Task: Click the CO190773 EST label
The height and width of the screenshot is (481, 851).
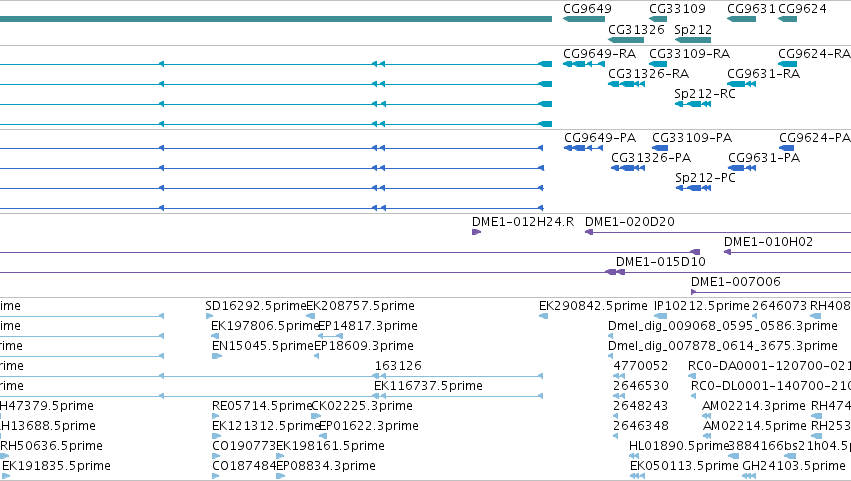Action: coord(244,447)
